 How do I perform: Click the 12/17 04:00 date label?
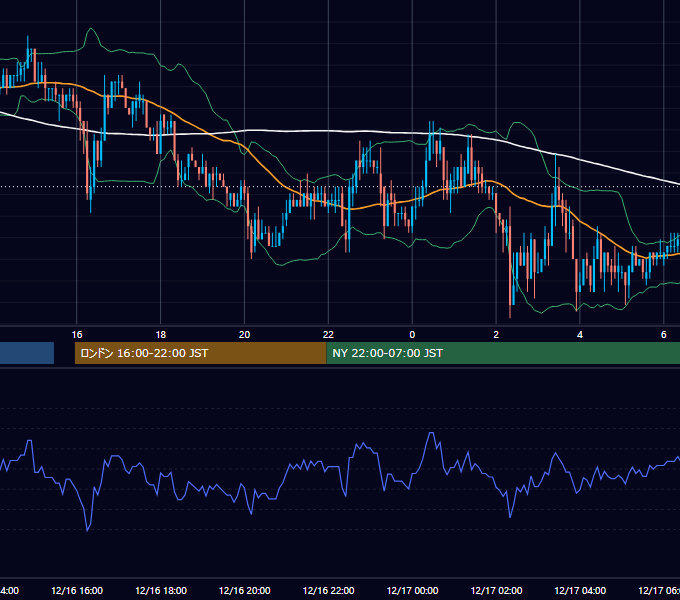click(x=580, y=590)
